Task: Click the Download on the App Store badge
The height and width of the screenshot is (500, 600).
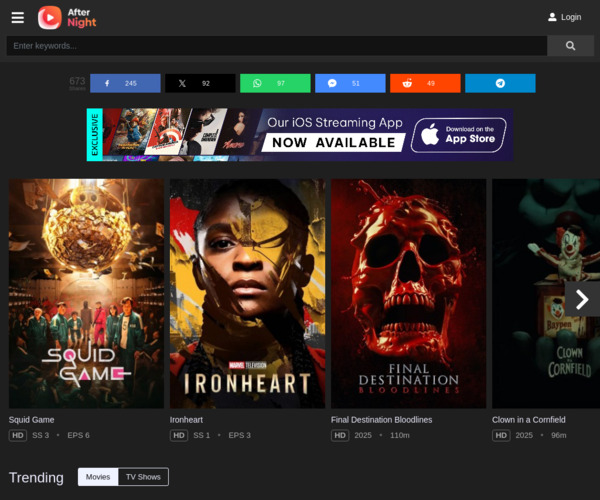Action: 458,135
